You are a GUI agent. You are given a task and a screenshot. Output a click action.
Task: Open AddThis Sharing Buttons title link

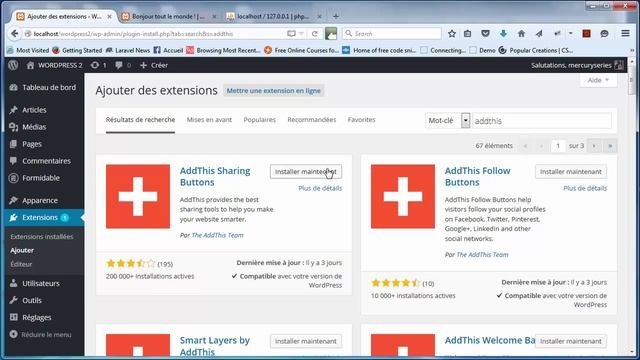click(215, 177)
